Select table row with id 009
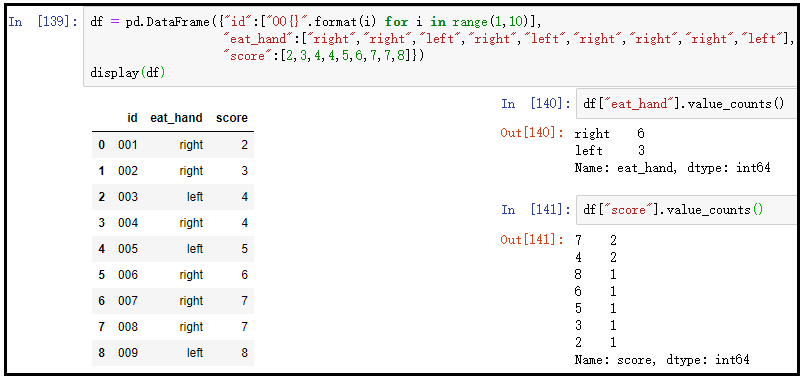Viewport: 803px width, 379px height. point(173,353)
